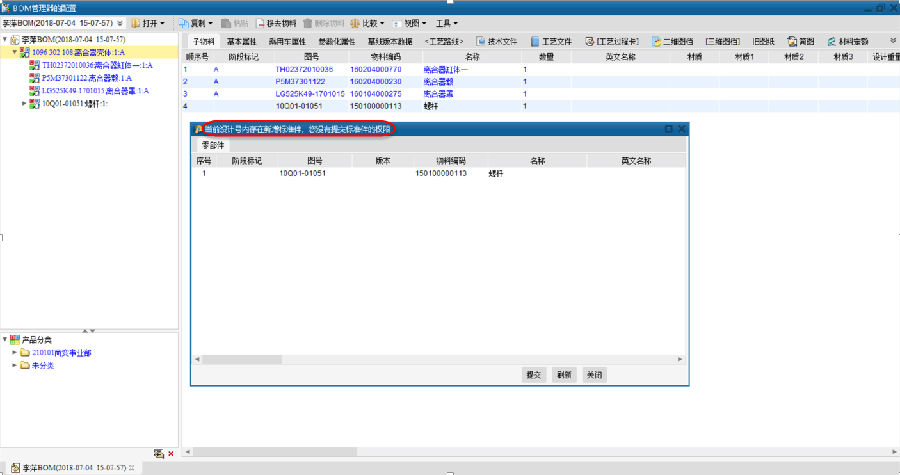Image resolution: width=900 pixels, height=475 pixels.
Task: Expand the 视图 view dropdown
Action: pos(412,22)
